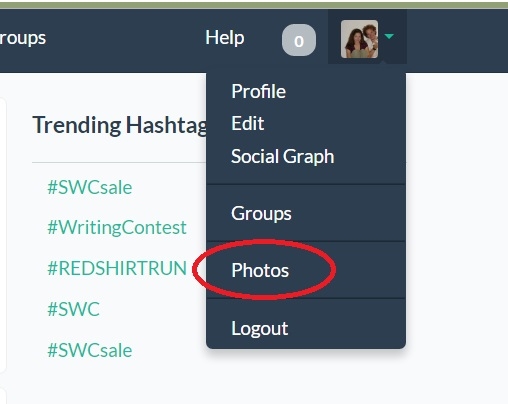
Task: Select Groups in the dropdown menu
Action: pos(261,213)
